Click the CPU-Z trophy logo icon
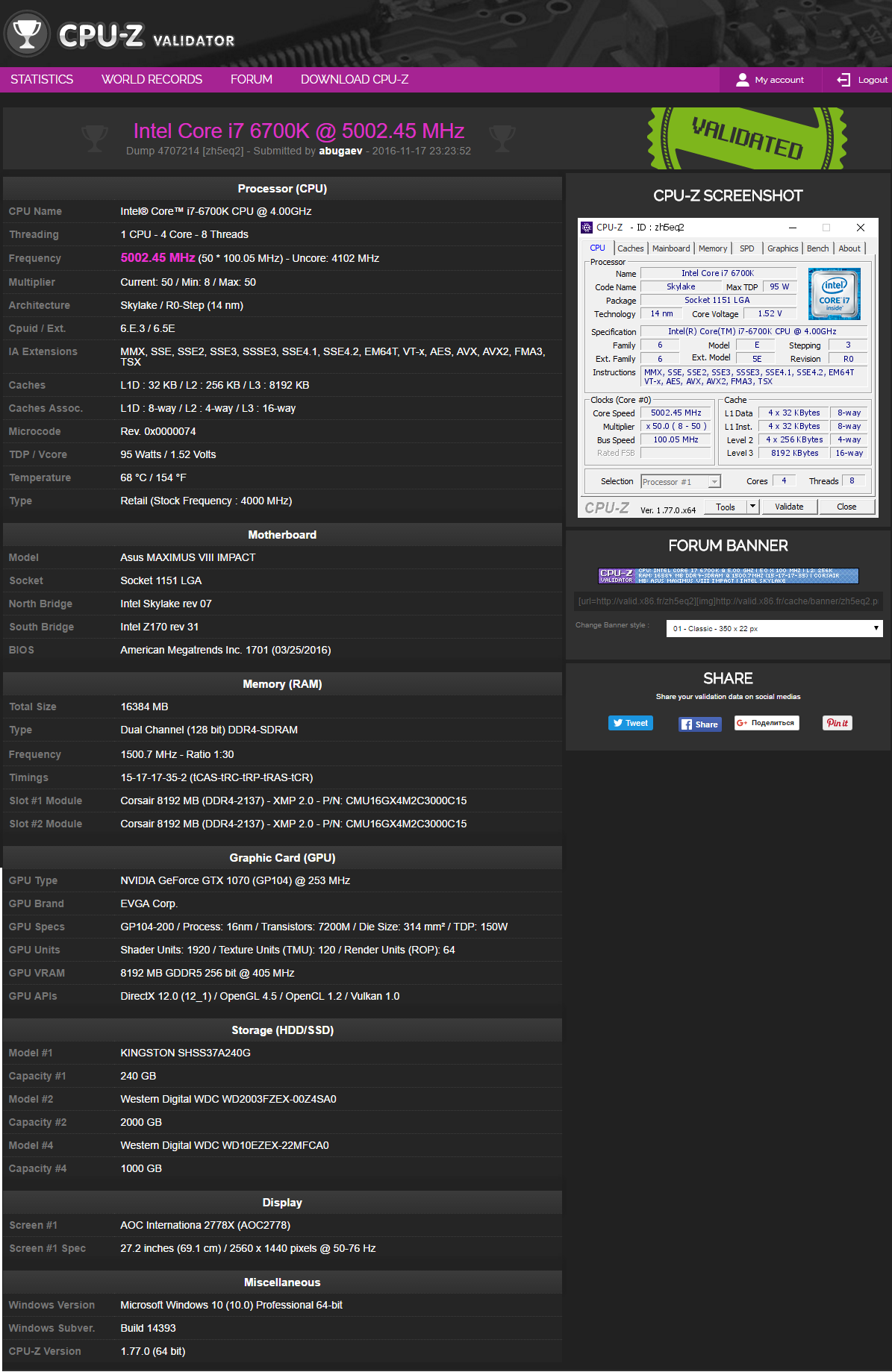Image resolution: width=892 pixels, height=1372 pixels. (27, 34)
